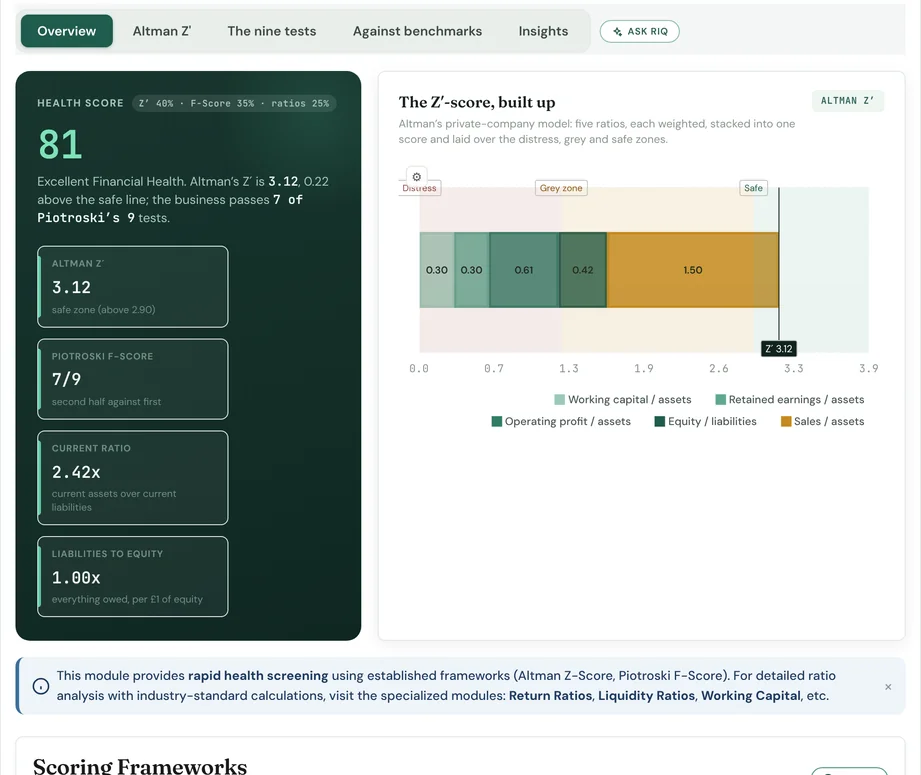Screen dimensions: 921x775
Task: Click the 'Scoring Frameworks' heading
Action: pos(140,766)
